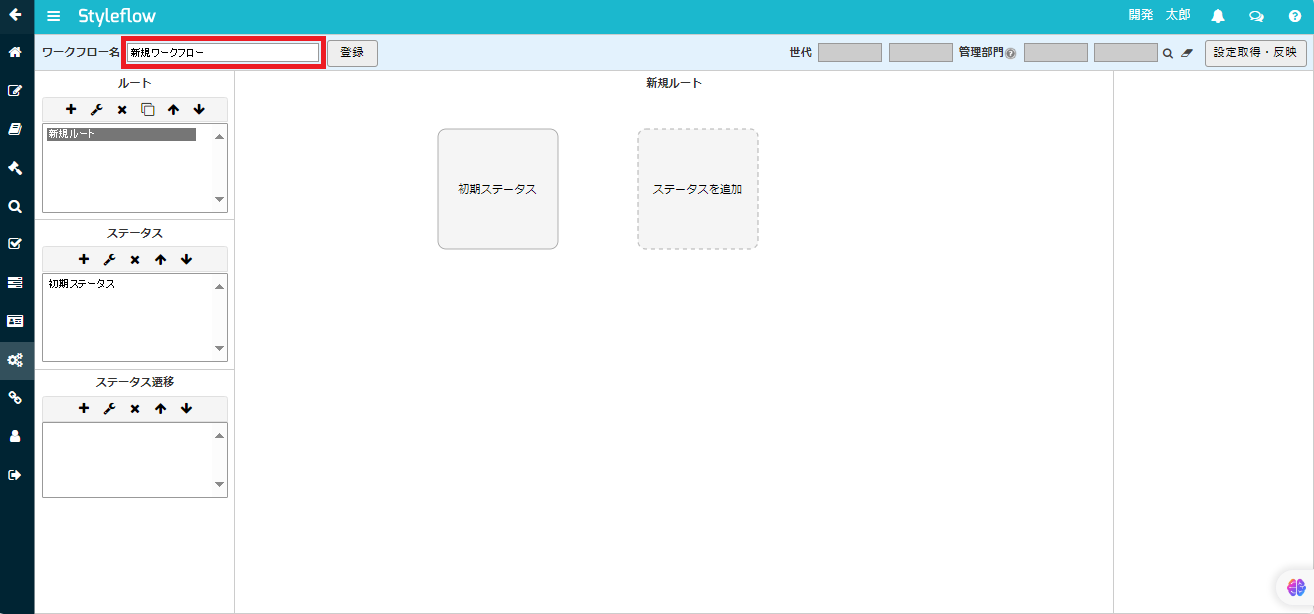This screenshot has width=1314, height=614.
Task: Edit transition with ステータス遷移 wrench icon
Action: pyautogui.click(x=110, y=408)
